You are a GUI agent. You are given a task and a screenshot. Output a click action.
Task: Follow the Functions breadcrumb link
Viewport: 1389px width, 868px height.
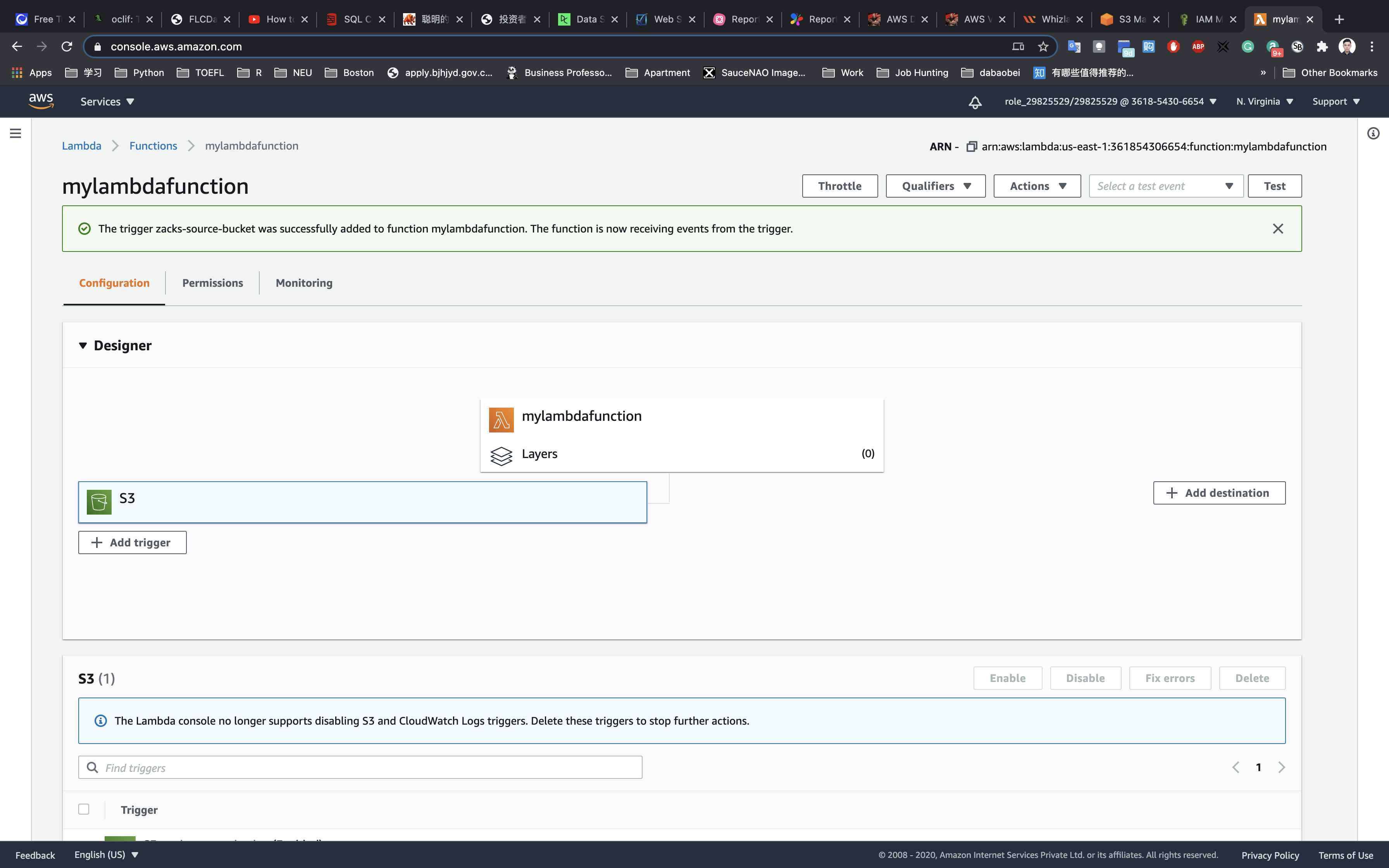coord(153,146)
